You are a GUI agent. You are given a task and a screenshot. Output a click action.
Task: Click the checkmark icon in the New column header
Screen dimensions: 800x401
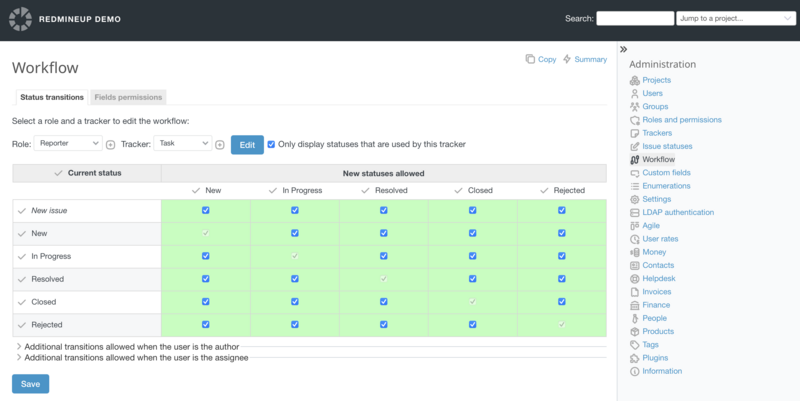pos(195,190)
